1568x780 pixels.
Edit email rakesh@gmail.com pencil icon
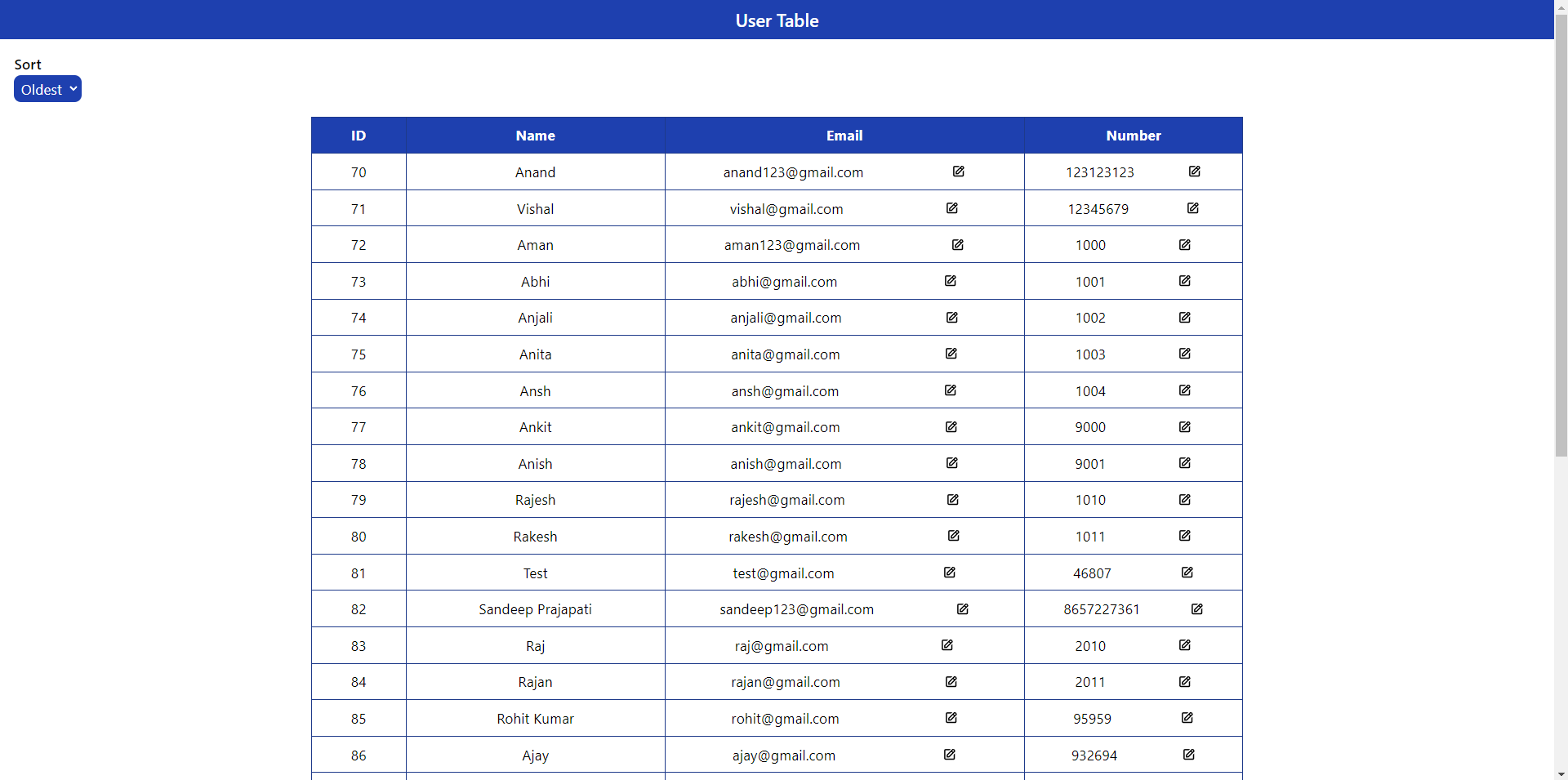(x=954, y=536)
